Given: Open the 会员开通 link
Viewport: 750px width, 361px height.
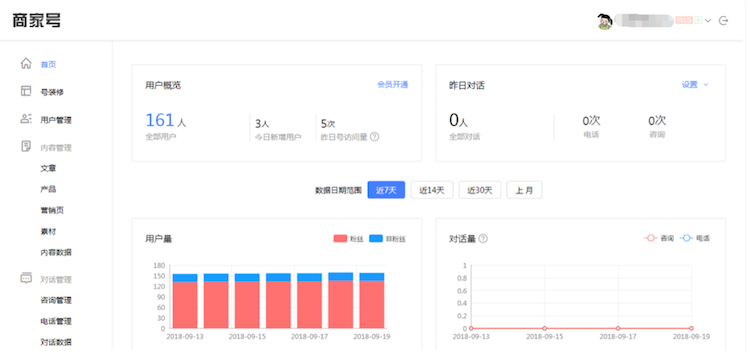Looking at the screenshot, I should point(393,85).
